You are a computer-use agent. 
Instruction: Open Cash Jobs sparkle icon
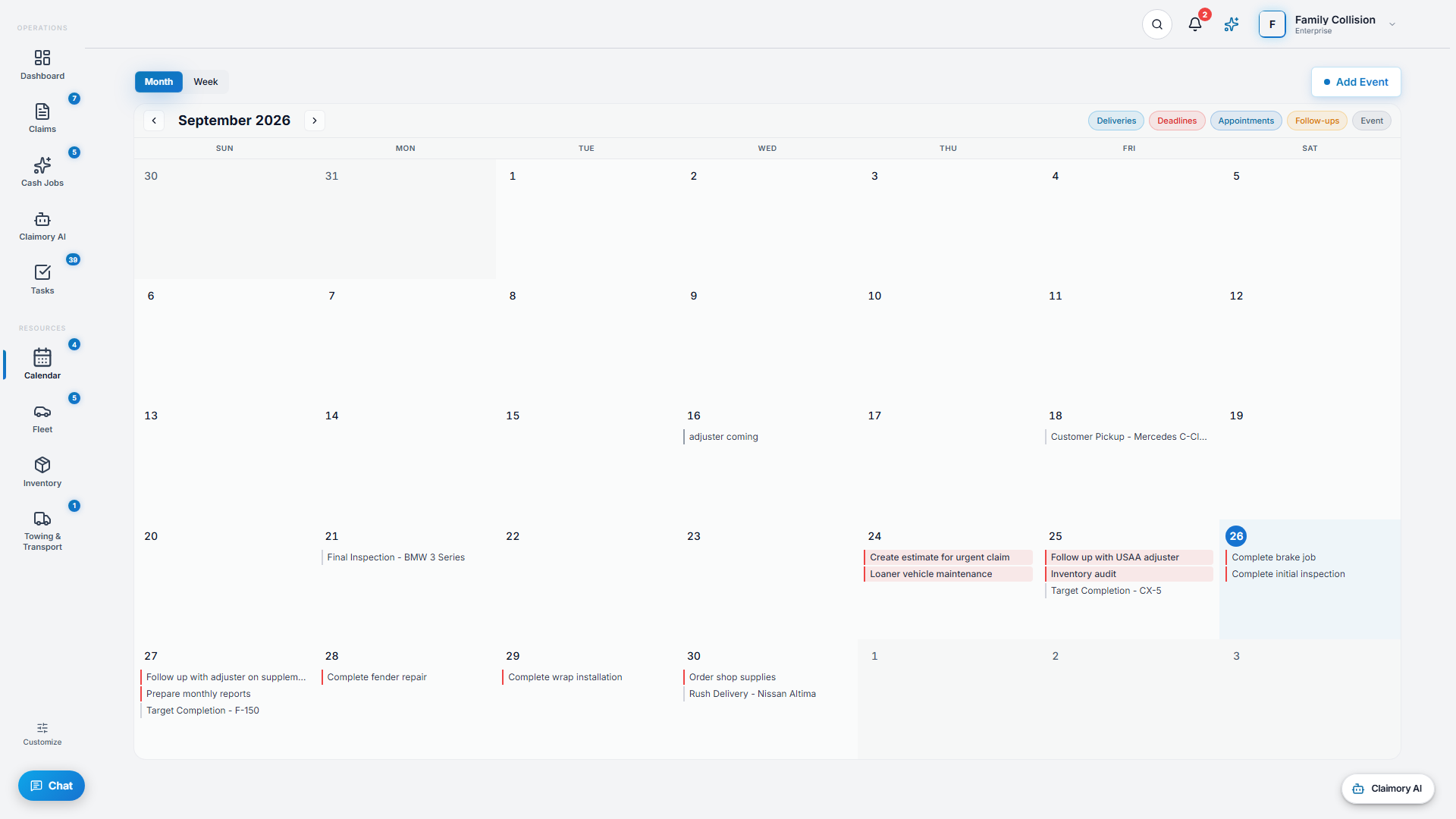[x=42, y=165]
